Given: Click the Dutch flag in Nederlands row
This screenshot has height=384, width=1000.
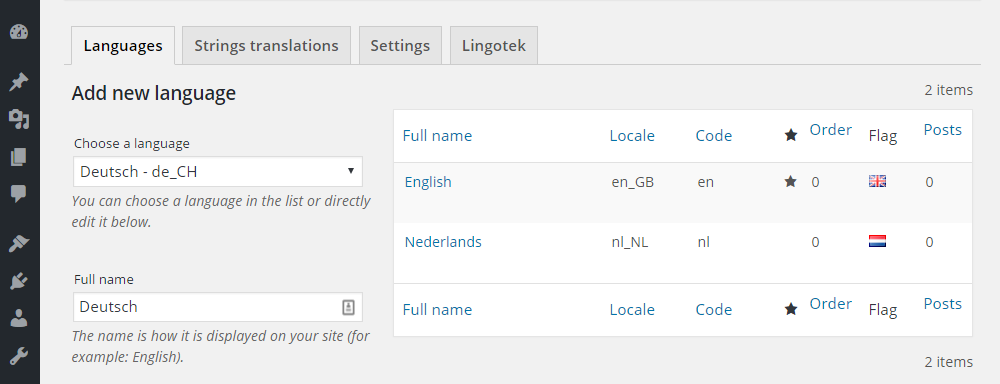Looking at the screenshot, I should pos(878,242).
